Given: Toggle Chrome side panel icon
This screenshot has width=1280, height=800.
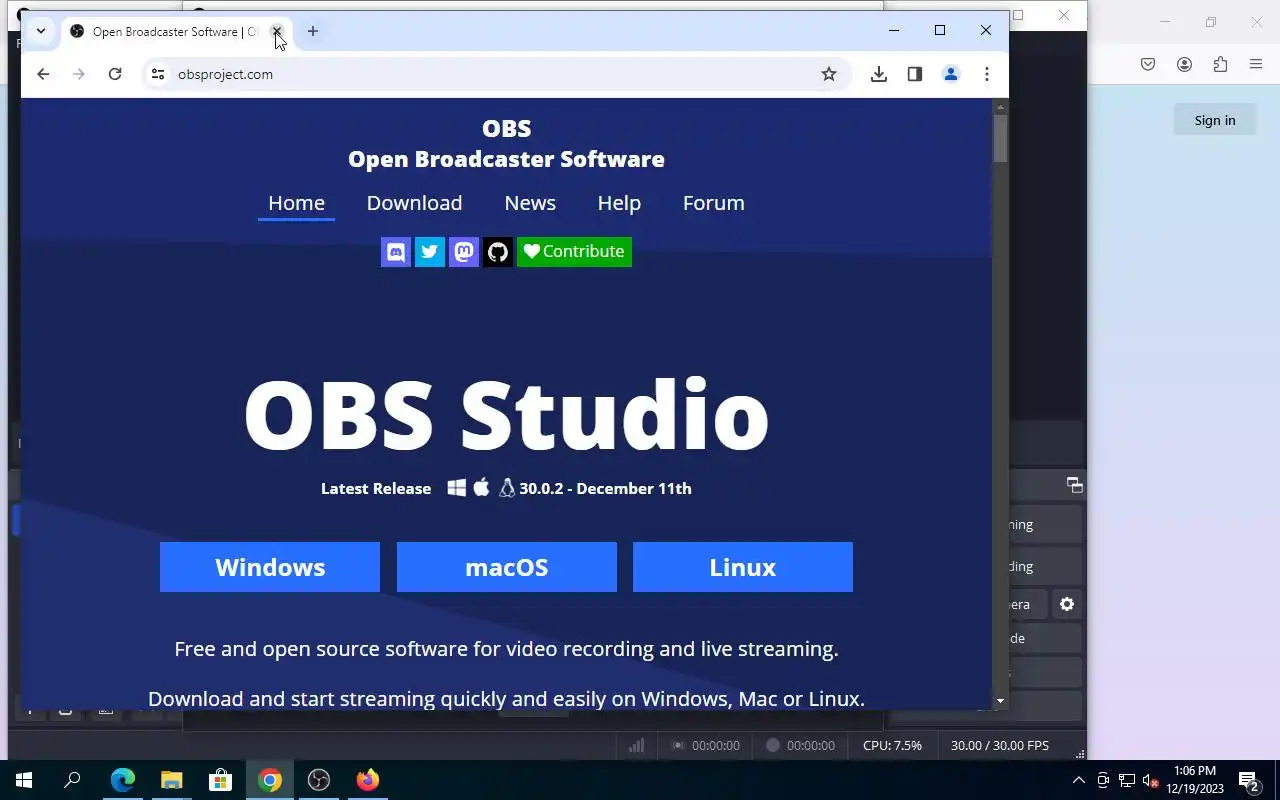Looking at the screenshot, I should coord(915,74).
